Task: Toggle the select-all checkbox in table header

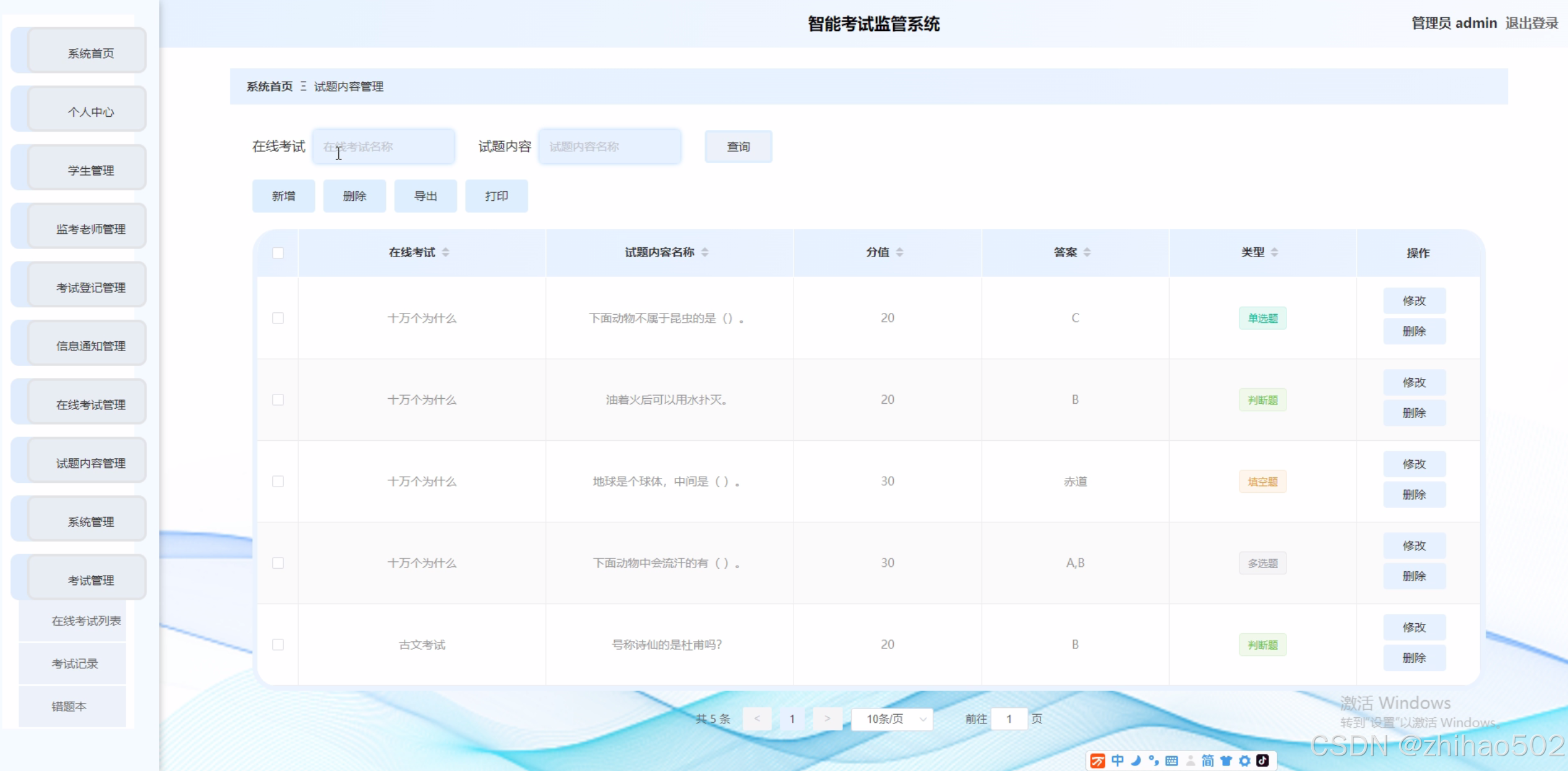Action: click(278, 253)
